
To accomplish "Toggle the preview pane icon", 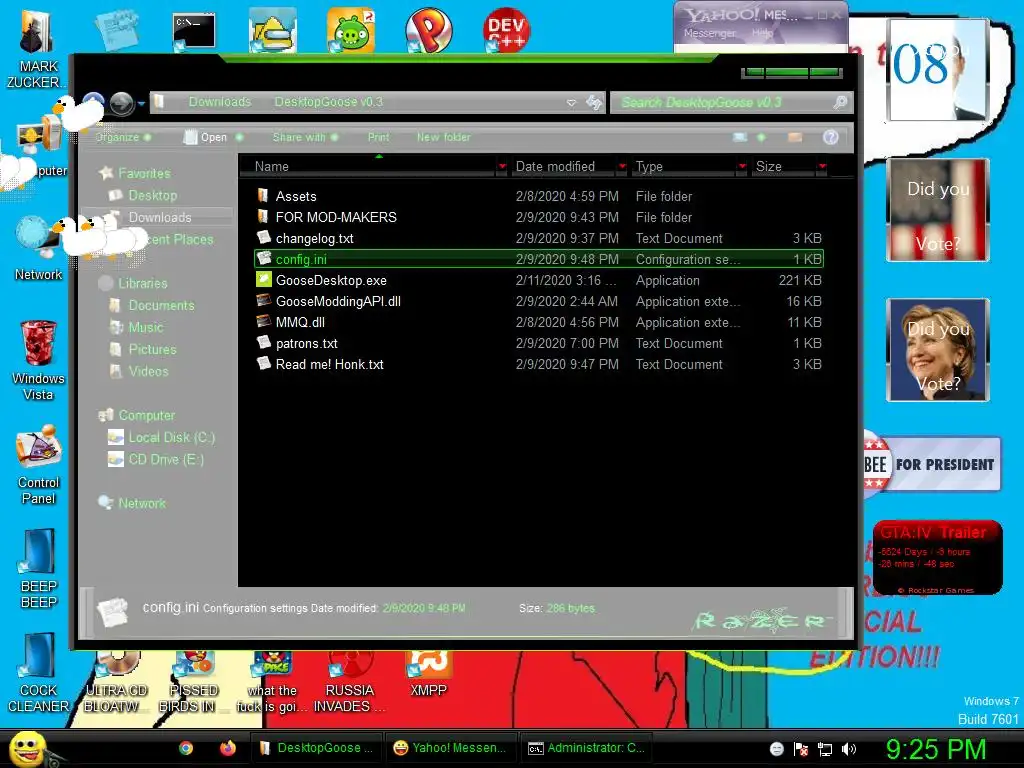I will 795,137.
